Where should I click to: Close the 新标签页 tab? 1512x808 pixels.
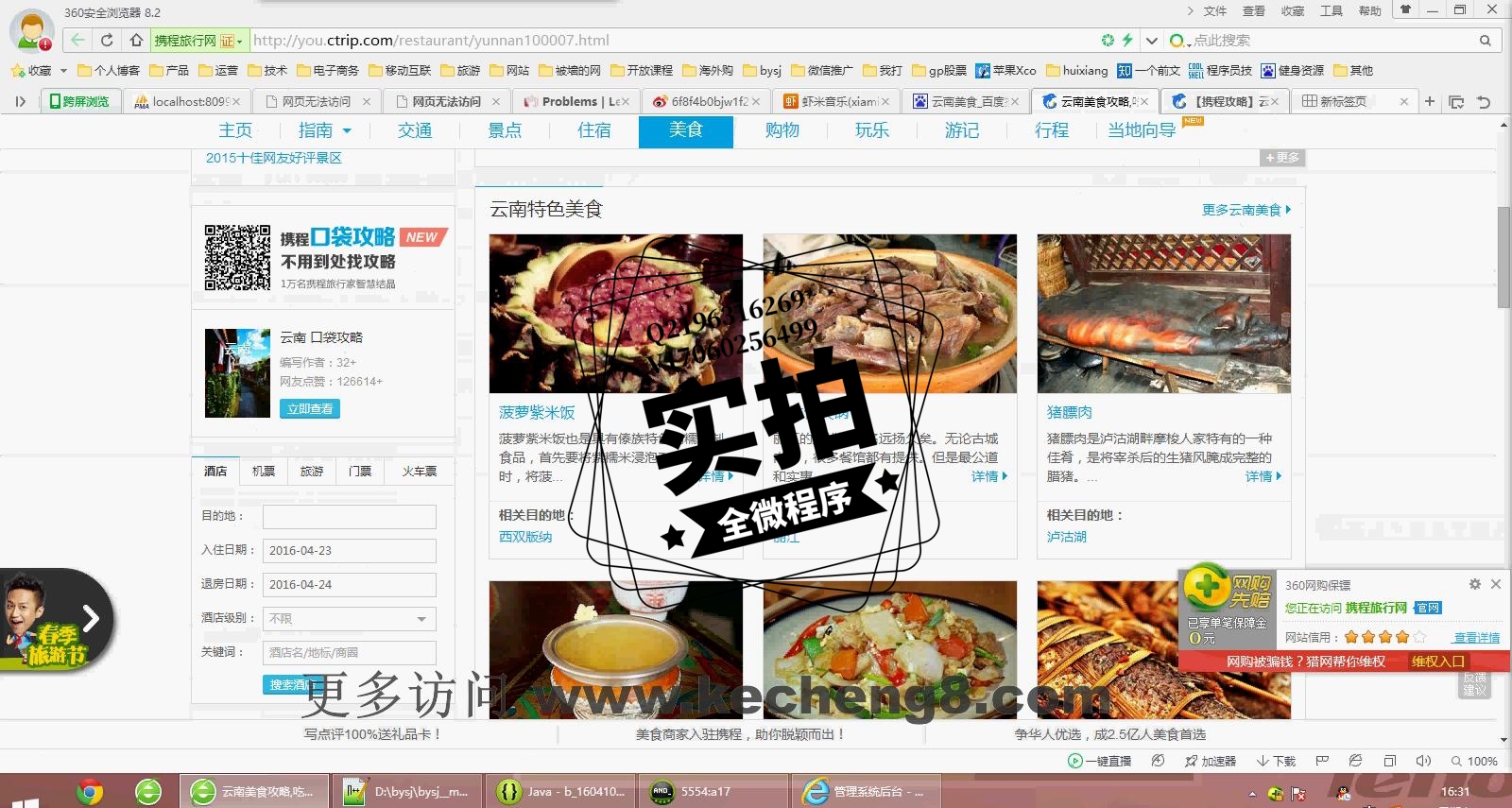pos(1404,101)
